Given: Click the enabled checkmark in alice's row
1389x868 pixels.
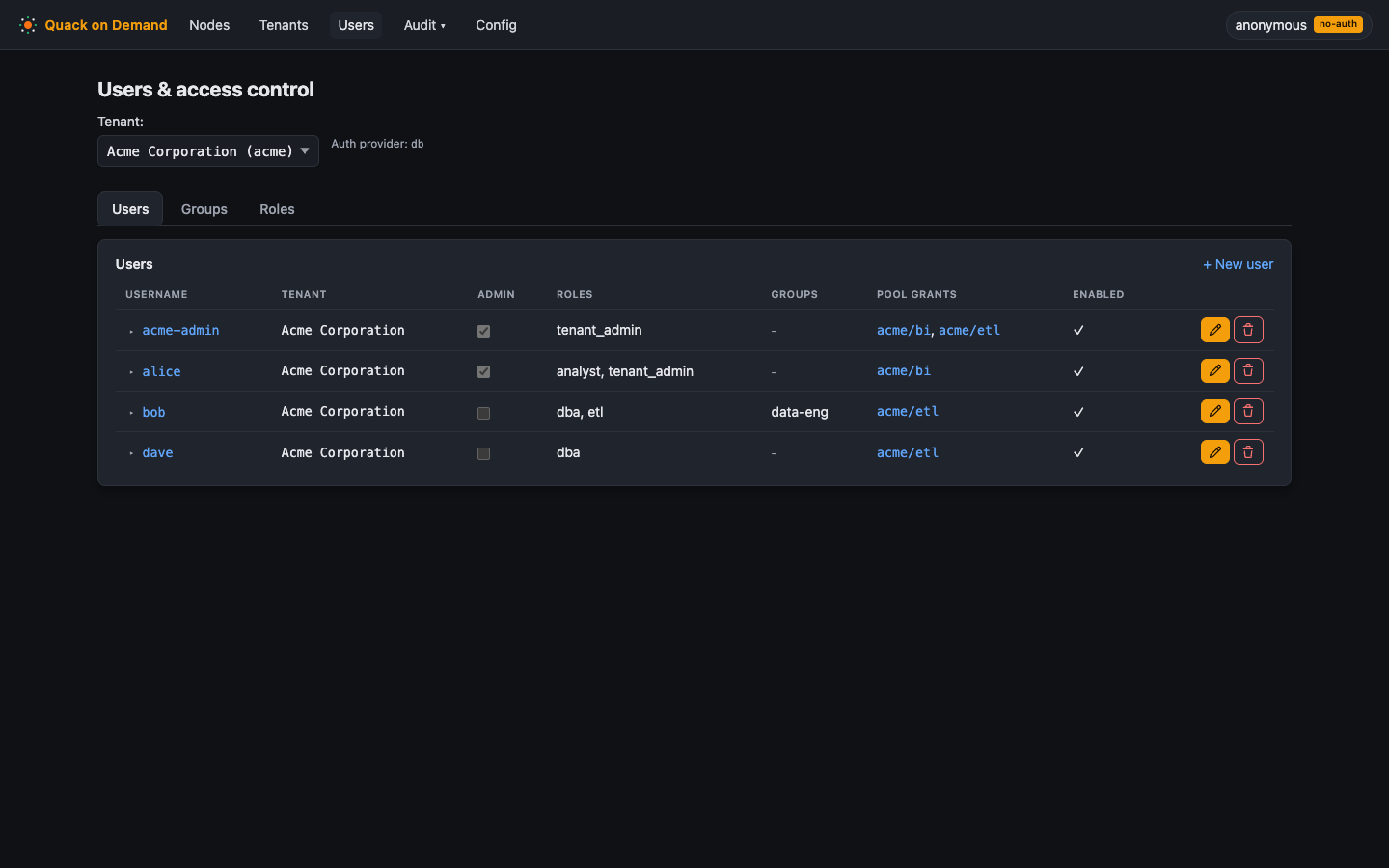Looking at the screenshot, I should pos(1078,371).
